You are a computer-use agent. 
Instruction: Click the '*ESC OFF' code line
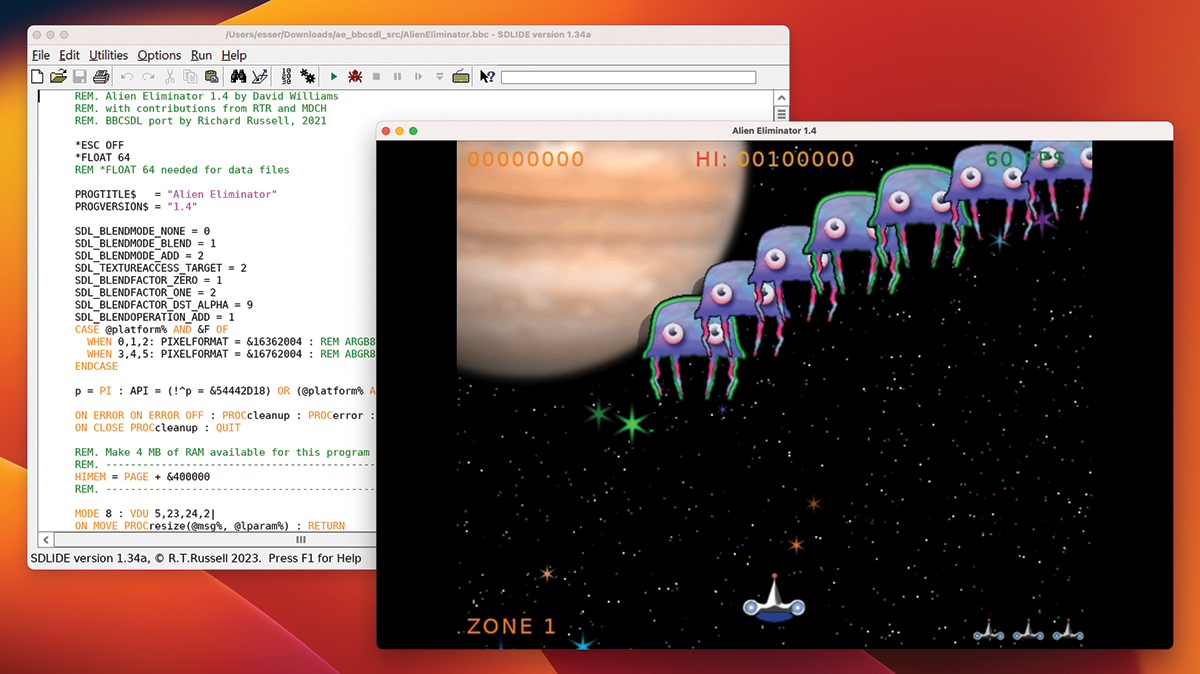[99, 145]
